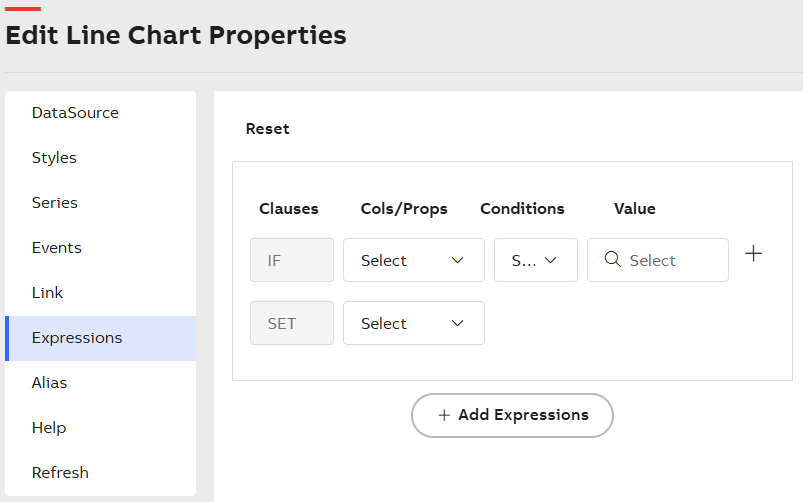
Task: Switch to the Events section
Action: pyautogui.click(x=57, y=248)
